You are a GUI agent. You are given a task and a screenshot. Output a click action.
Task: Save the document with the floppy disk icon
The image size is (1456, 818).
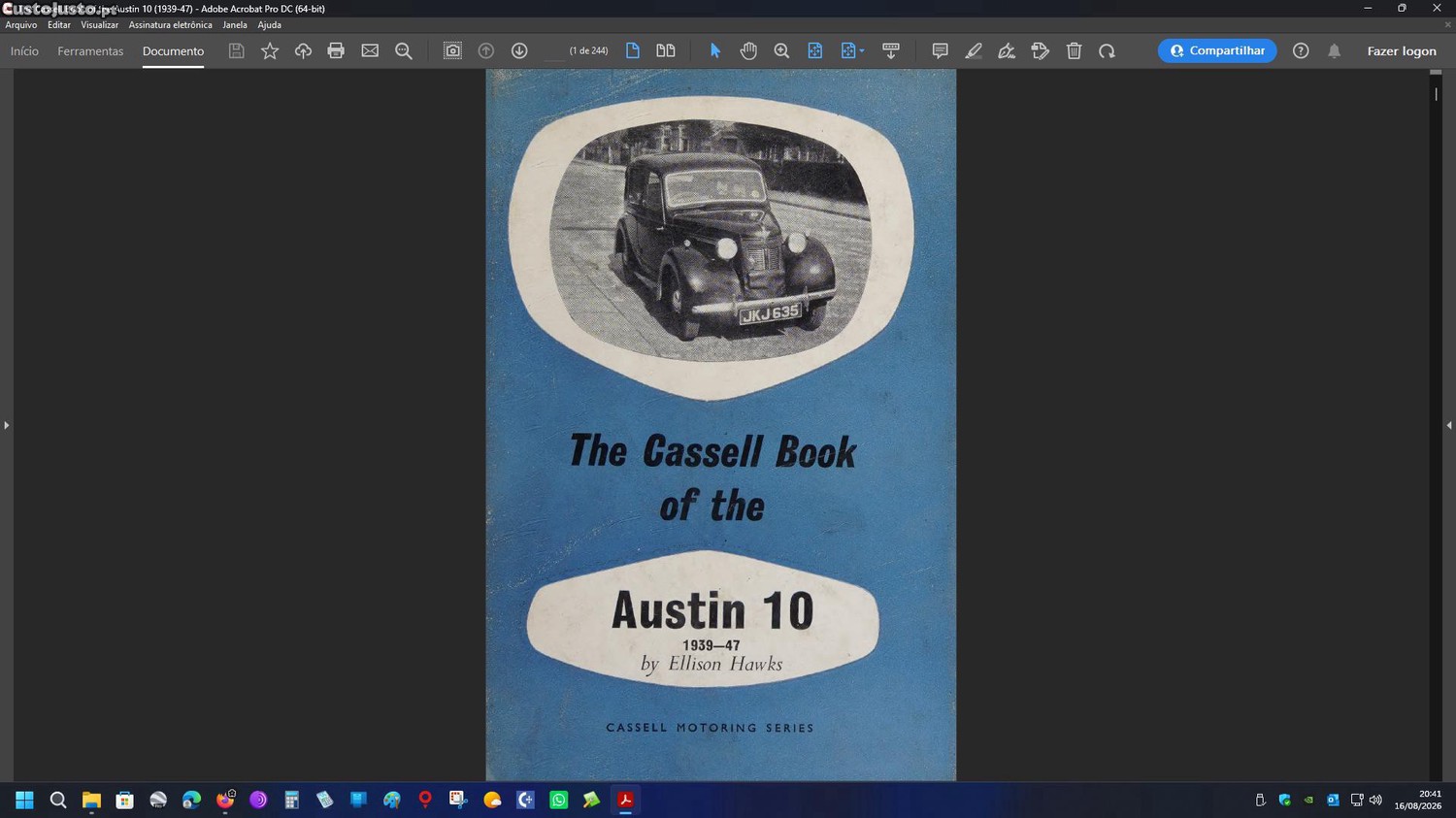(x=236, y=50)
